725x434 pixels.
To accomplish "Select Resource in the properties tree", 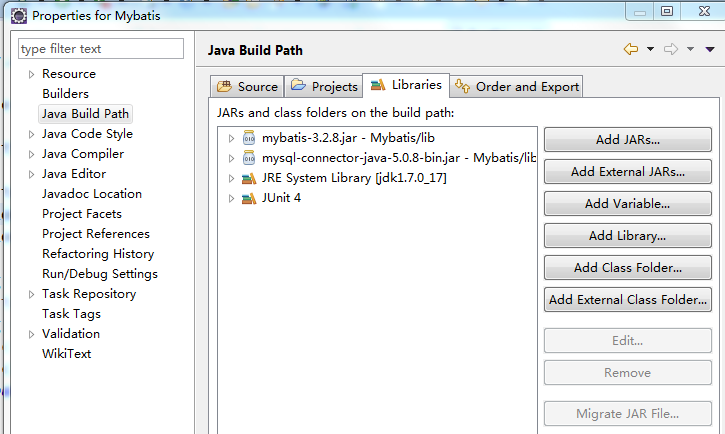I will tap(69, 74).
